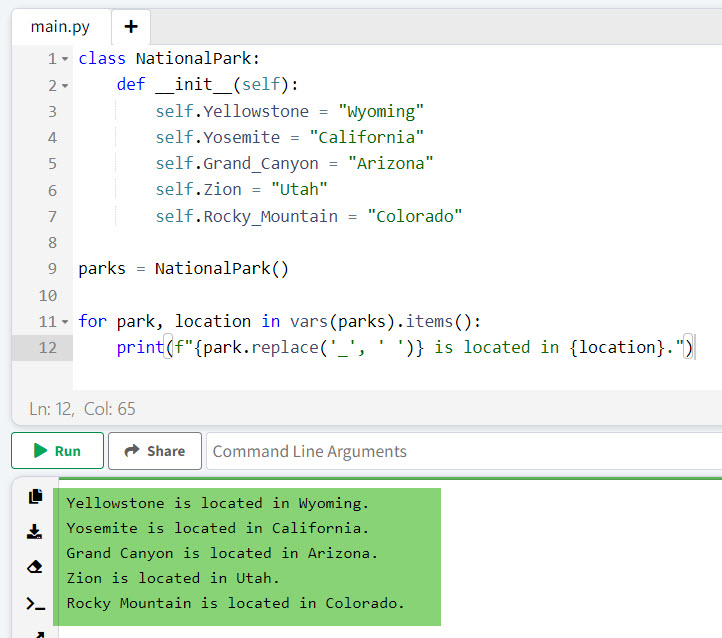Click the "Wyoming" string on line 3

click(381, 111)
